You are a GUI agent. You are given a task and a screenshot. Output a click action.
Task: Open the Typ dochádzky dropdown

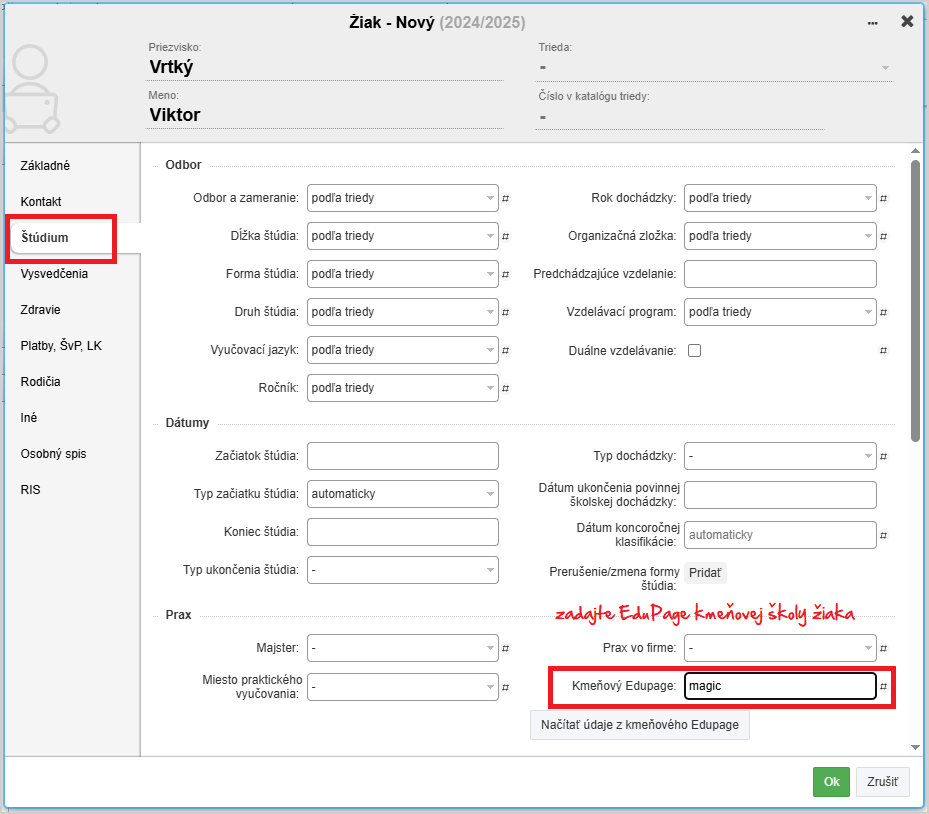click(x=780, y=456)
